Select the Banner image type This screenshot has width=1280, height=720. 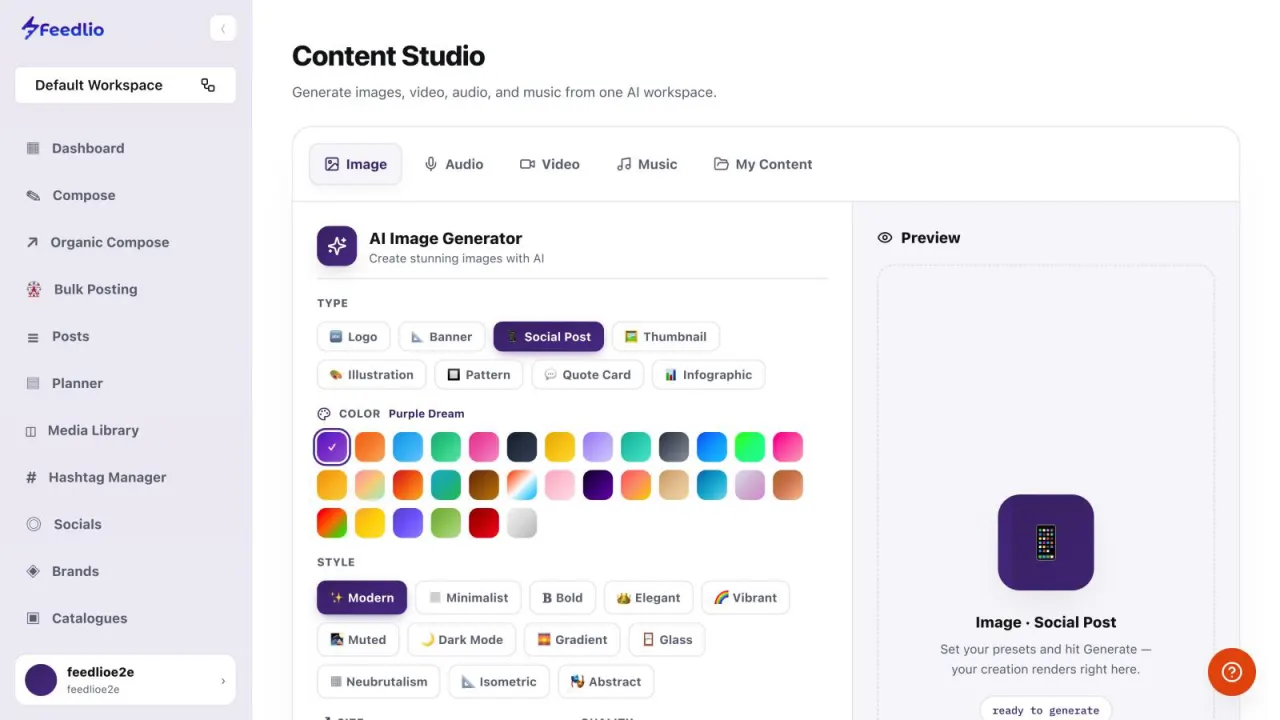click(x=442, y=337)
